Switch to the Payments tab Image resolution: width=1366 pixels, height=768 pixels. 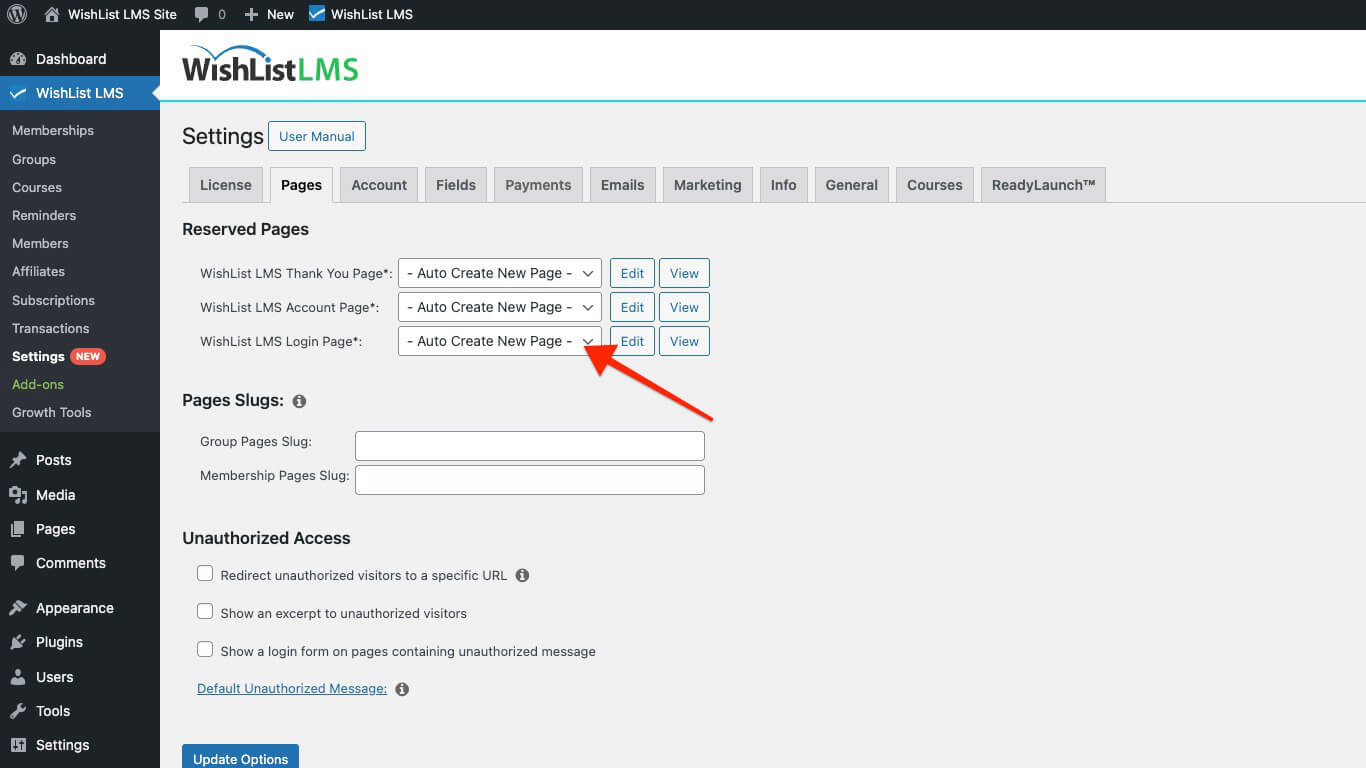(537, 184)
